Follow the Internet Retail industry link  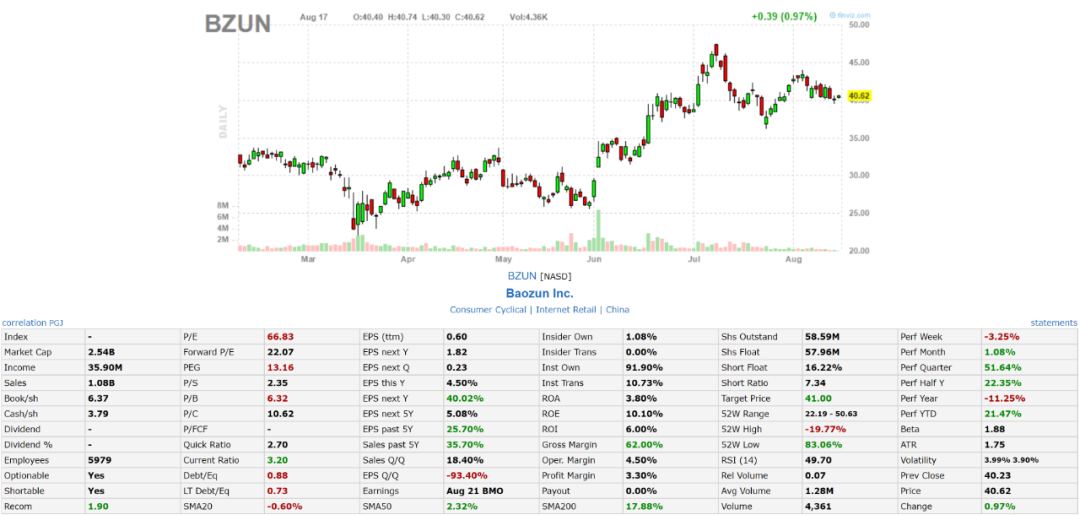[566, 310]
